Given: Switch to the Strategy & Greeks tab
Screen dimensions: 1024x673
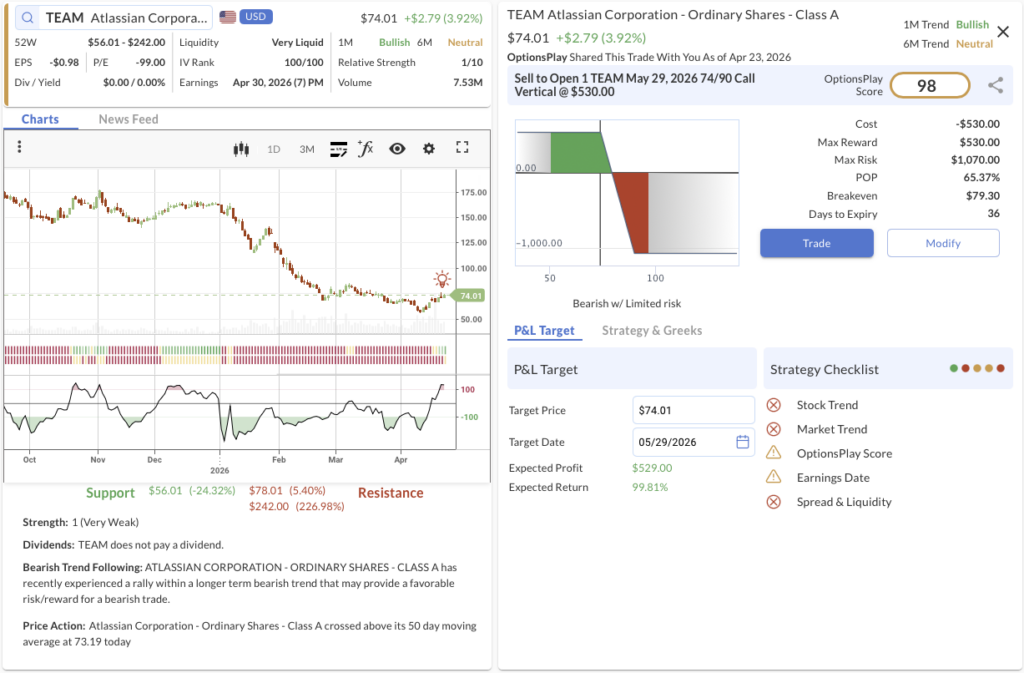Looking at the screenshot, I should point(651,330).
